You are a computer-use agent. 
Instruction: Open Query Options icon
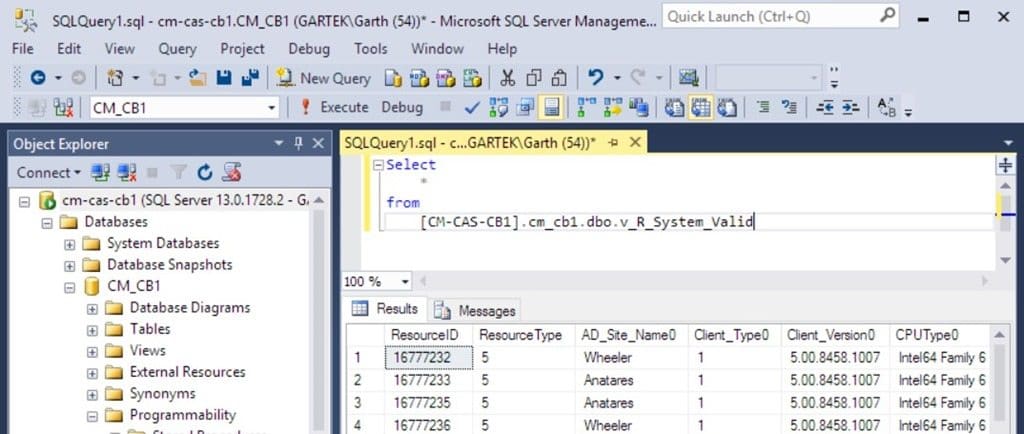pos(524,108)
